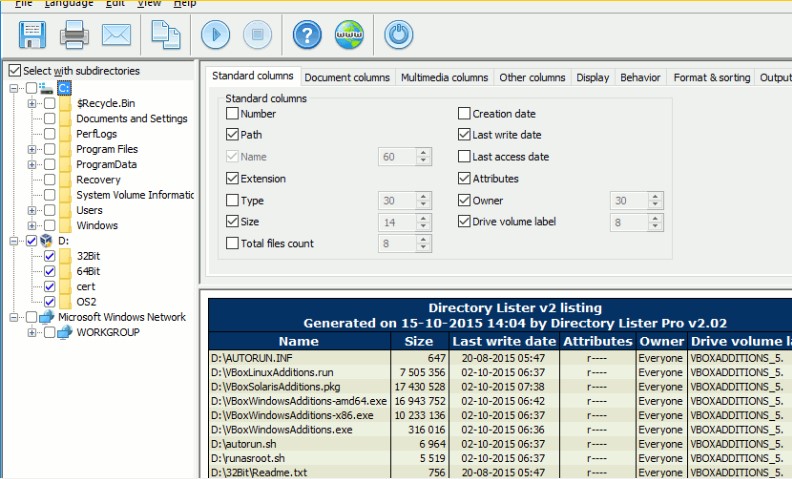
Task: Toggle Select with subdirectories checkbox
Action: point(14,71)
